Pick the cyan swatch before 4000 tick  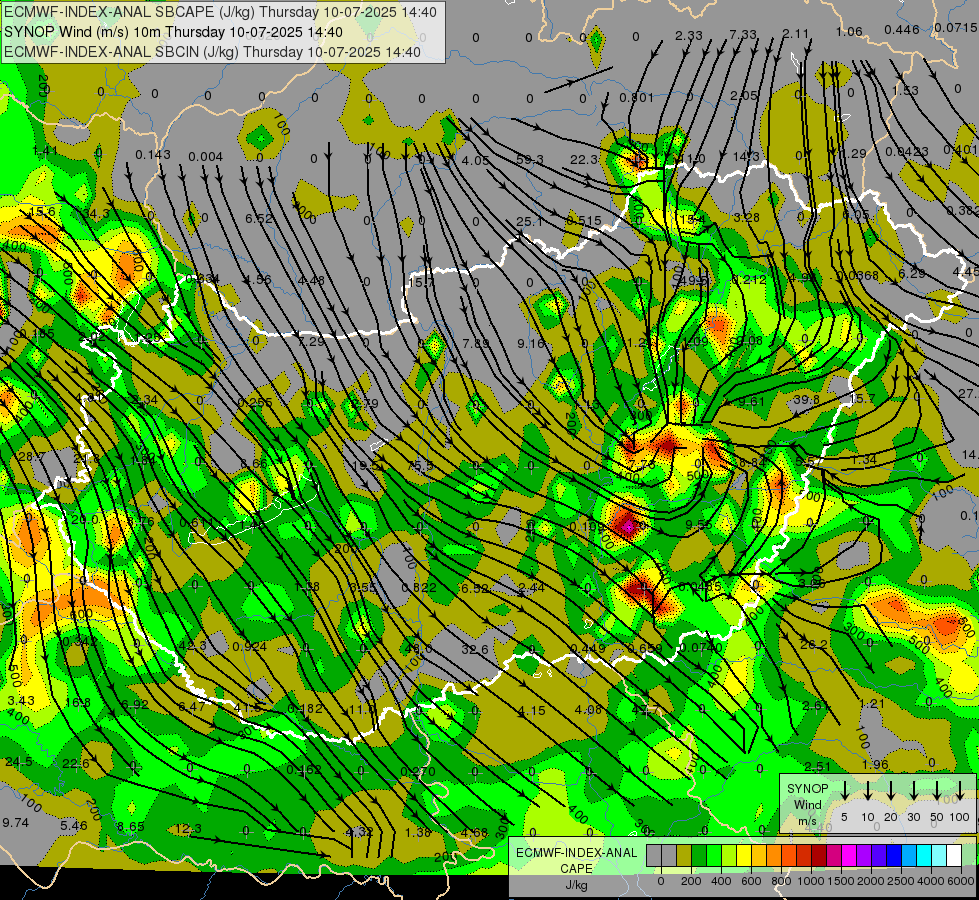click(x=925, y=855)
